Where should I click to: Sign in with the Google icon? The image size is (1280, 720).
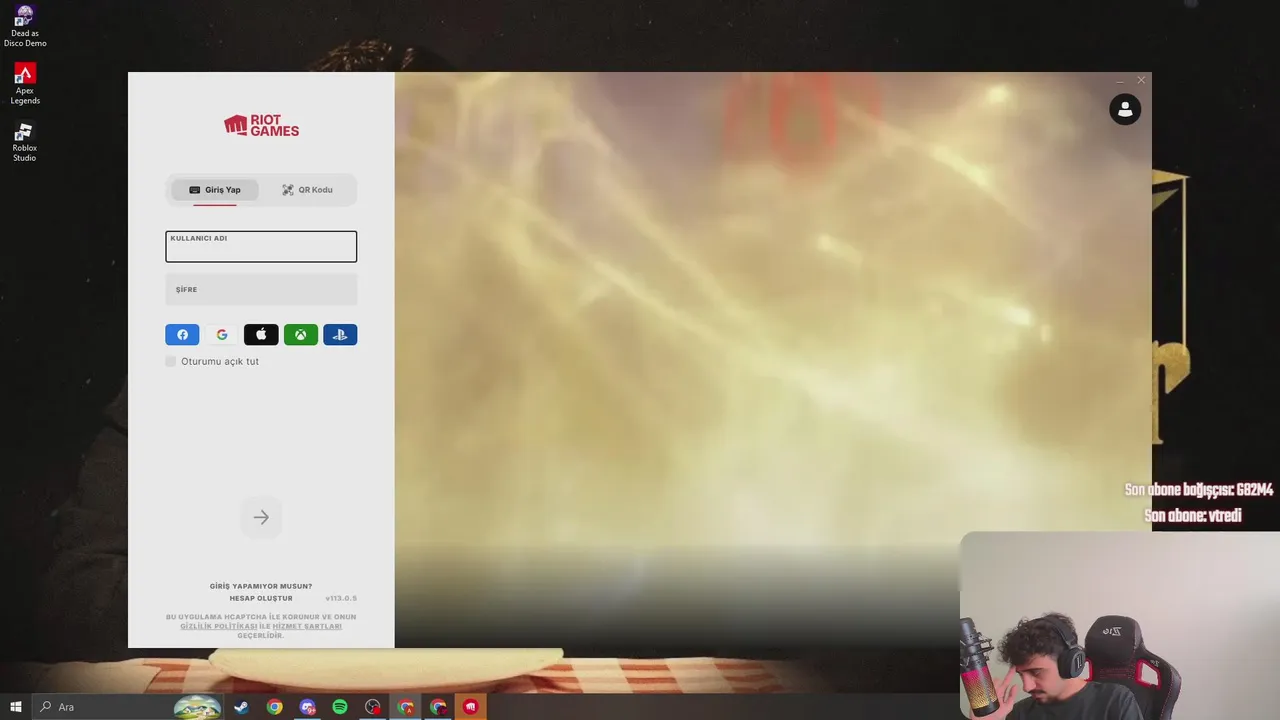pos(222,335)
